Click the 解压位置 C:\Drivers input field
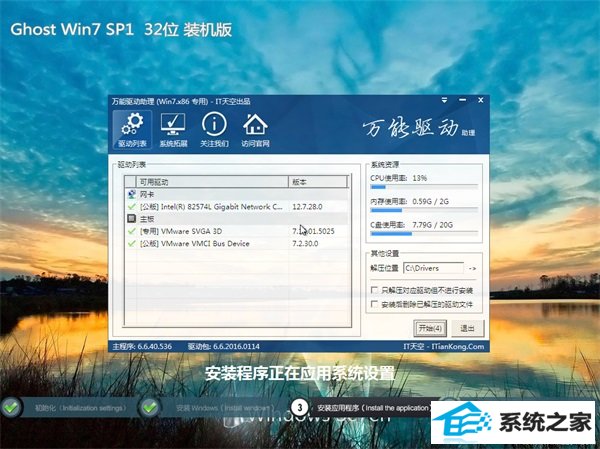The image size is (600, 449). point(434,268)
